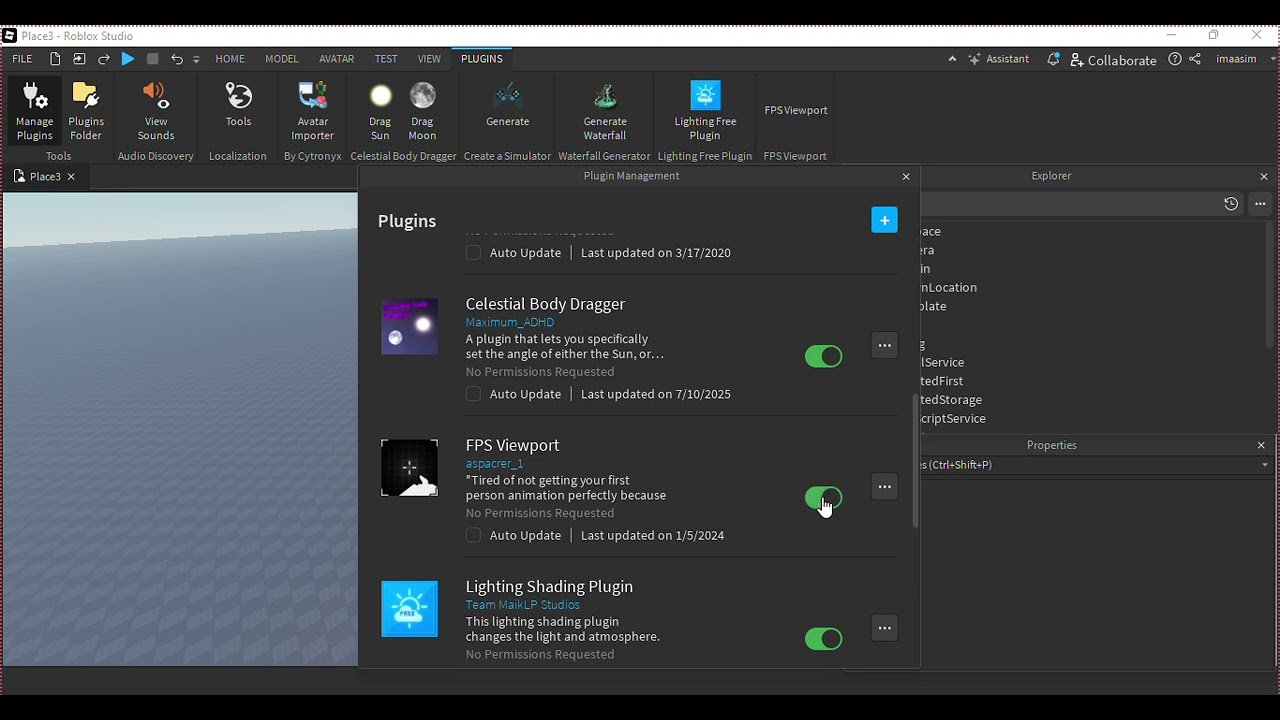Open the Properties filter dropdown arrow
Viewport: 1280px width, 720px height.
1264,465
